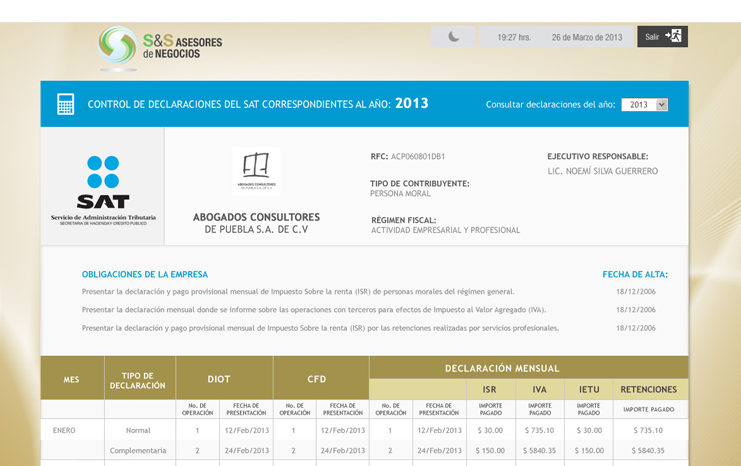The image size is (741, 466).
Task: Open the year 2013 dropdown
Action: (645, 104)
